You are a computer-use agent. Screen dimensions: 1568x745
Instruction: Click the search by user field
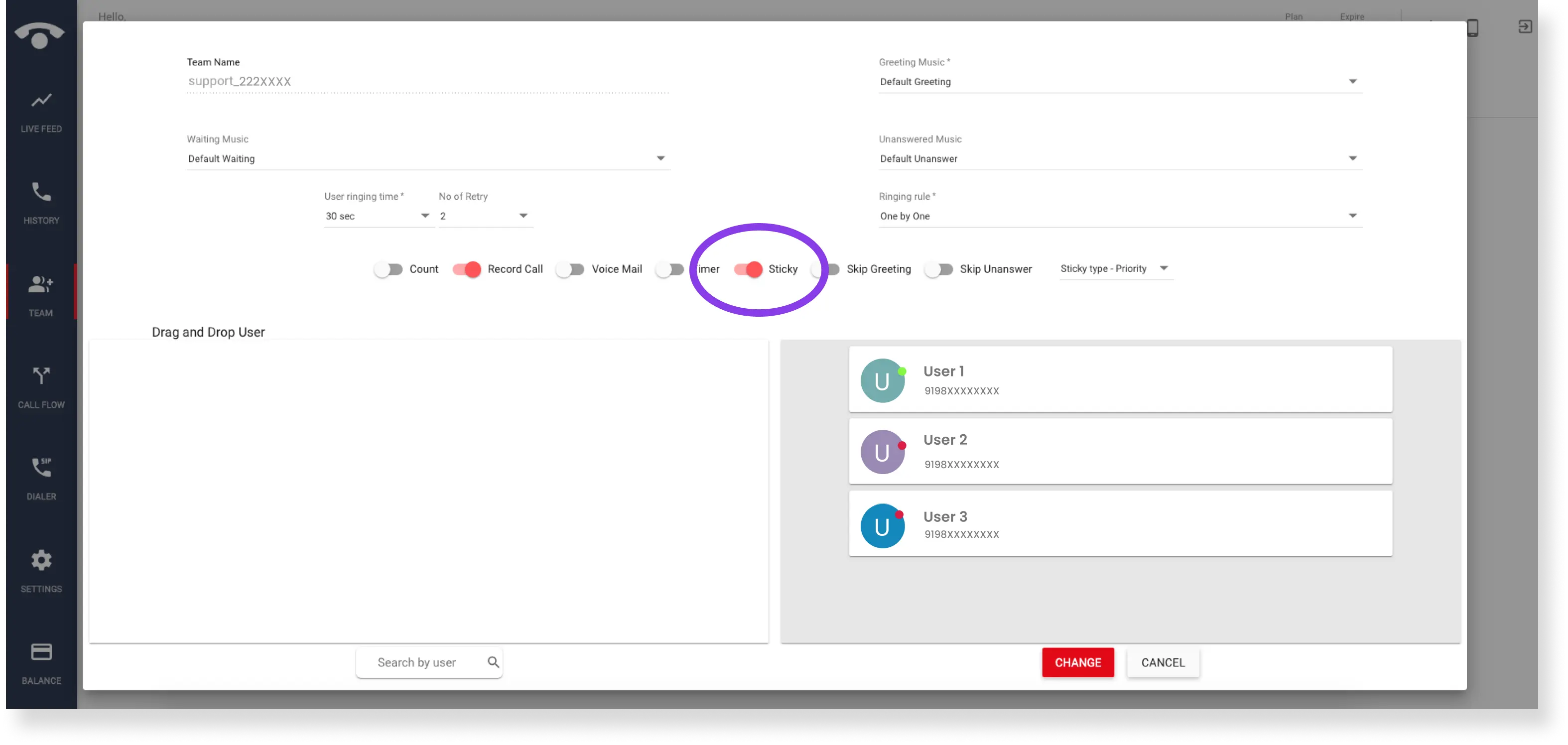[x=426, y=662]
